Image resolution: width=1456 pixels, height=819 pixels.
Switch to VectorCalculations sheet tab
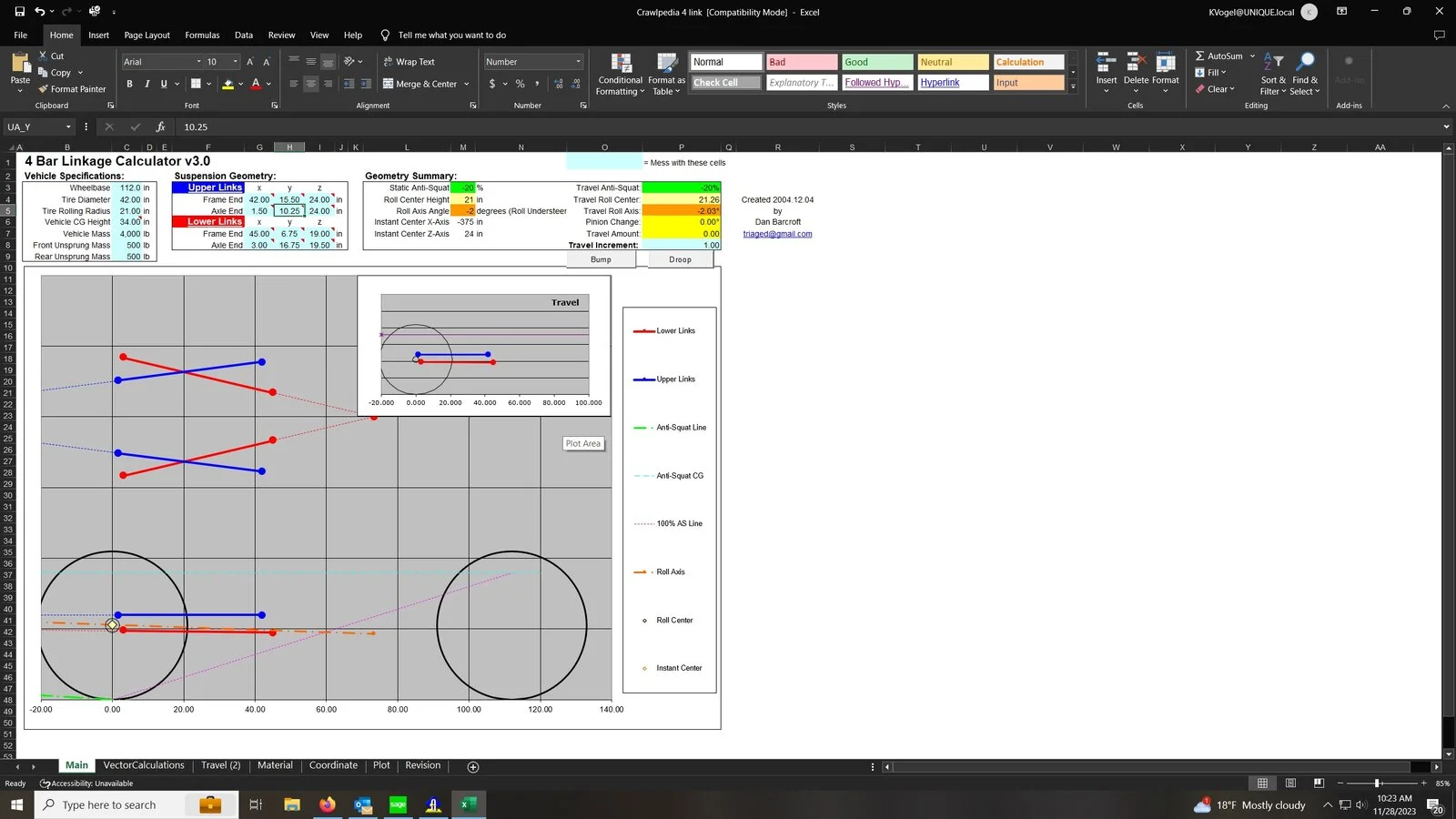(x=144, y=765)
